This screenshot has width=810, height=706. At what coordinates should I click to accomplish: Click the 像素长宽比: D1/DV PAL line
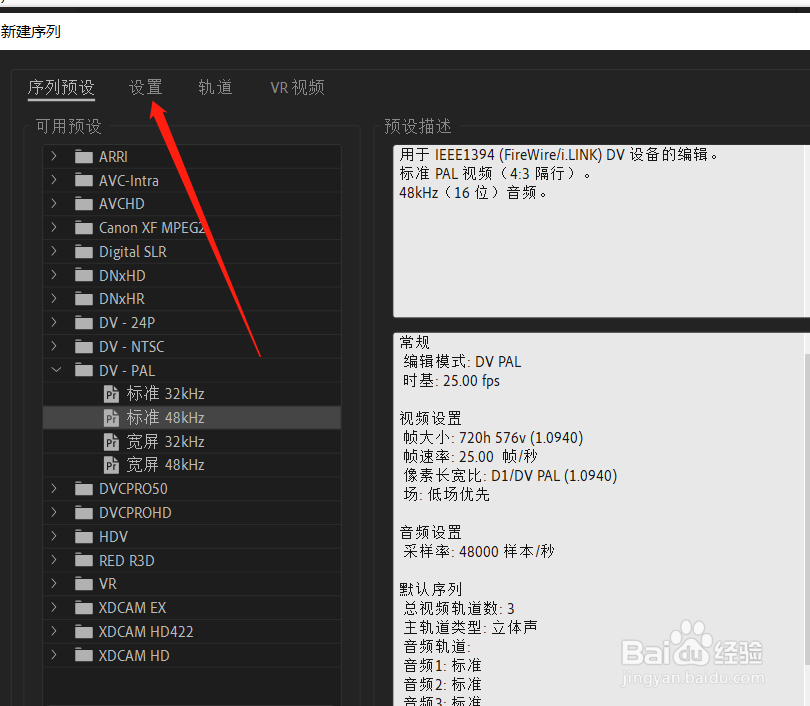click(510, 475)
